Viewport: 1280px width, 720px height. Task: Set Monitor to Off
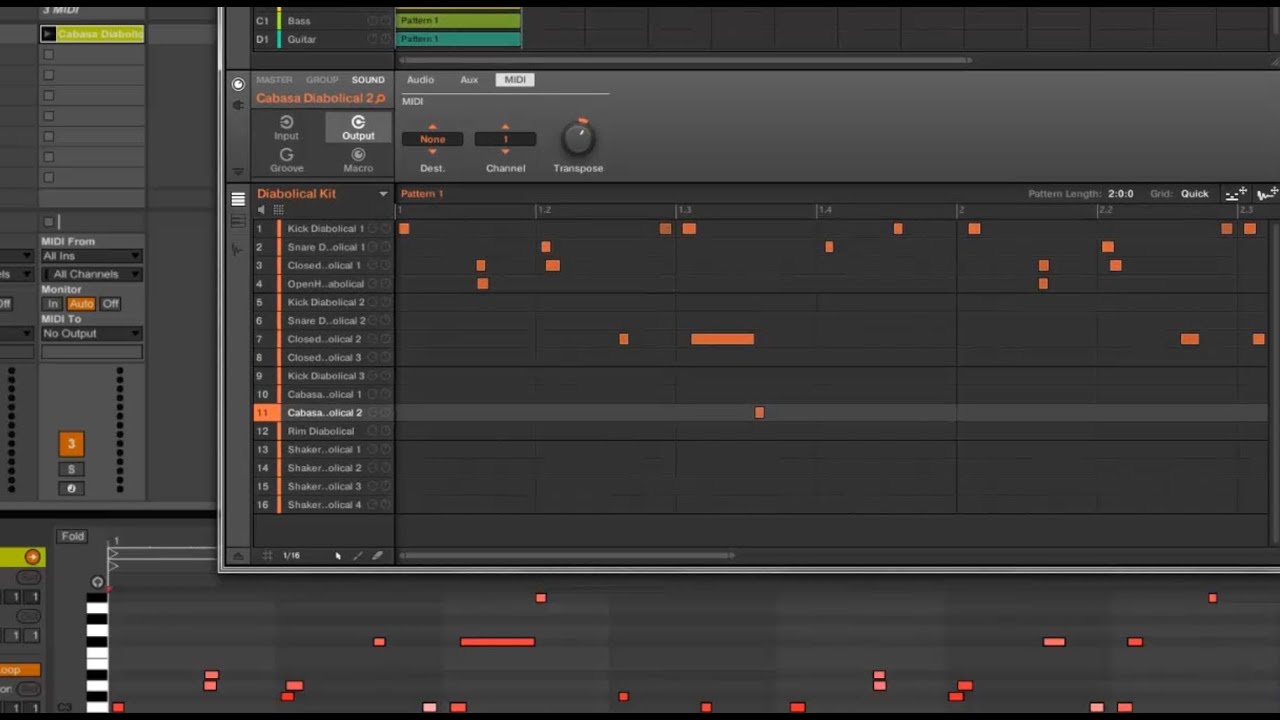pyautogui.click(x=110, y=304)
